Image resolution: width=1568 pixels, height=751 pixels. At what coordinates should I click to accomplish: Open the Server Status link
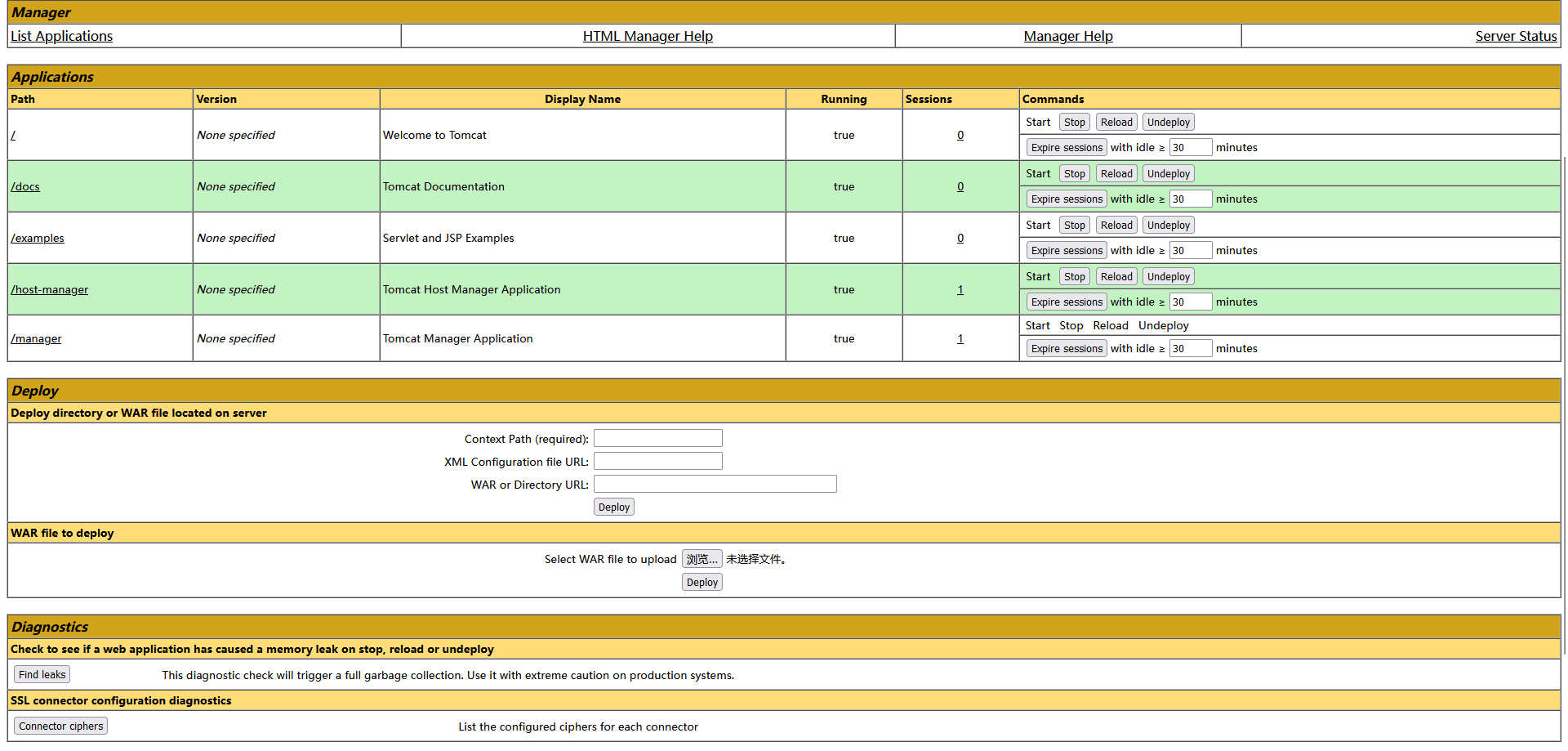(1516, 36)
